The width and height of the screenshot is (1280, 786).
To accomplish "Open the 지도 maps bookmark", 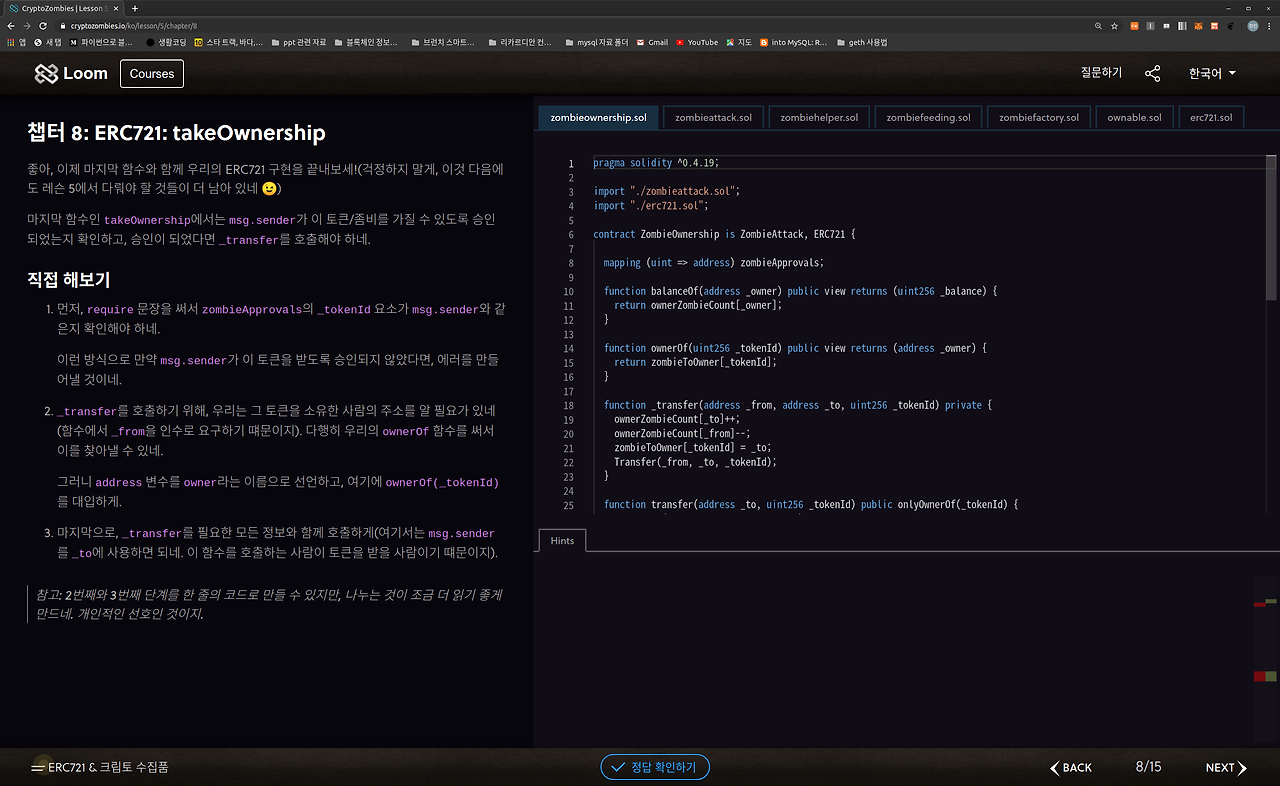I will pyautogui.click(x=739, y=42).
